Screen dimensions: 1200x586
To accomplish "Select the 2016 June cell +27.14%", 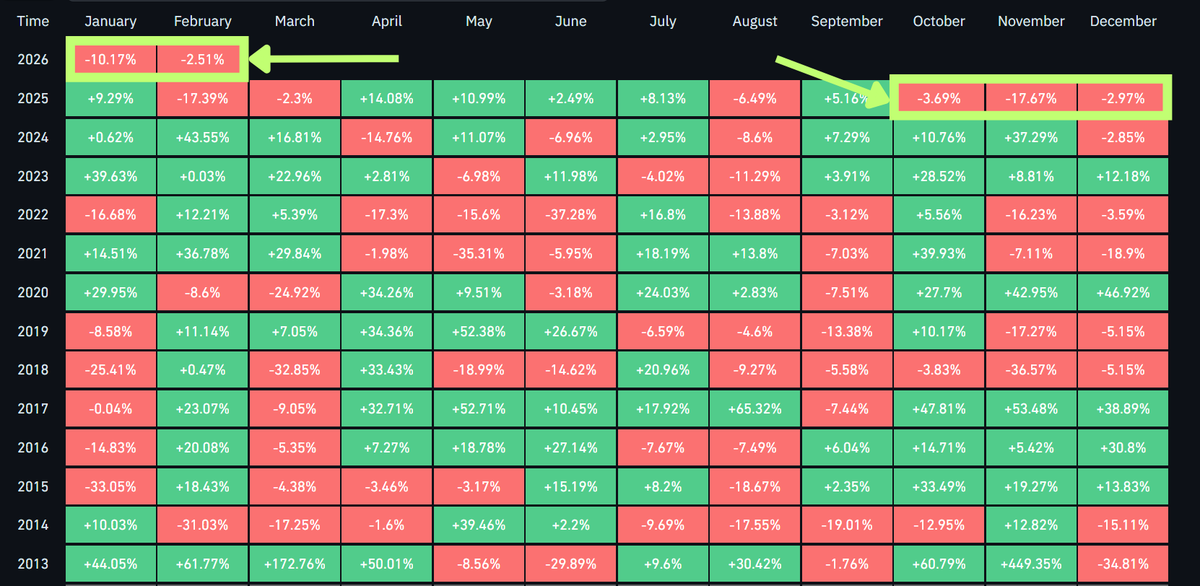I will (570, 446).
